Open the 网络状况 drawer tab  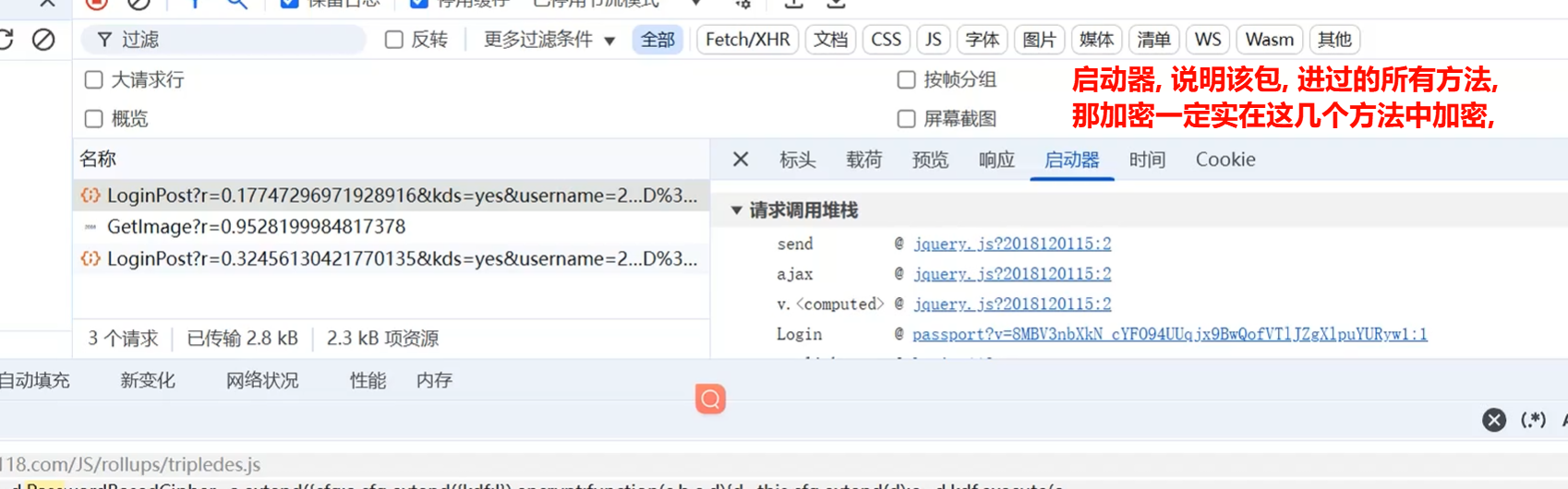262,380
